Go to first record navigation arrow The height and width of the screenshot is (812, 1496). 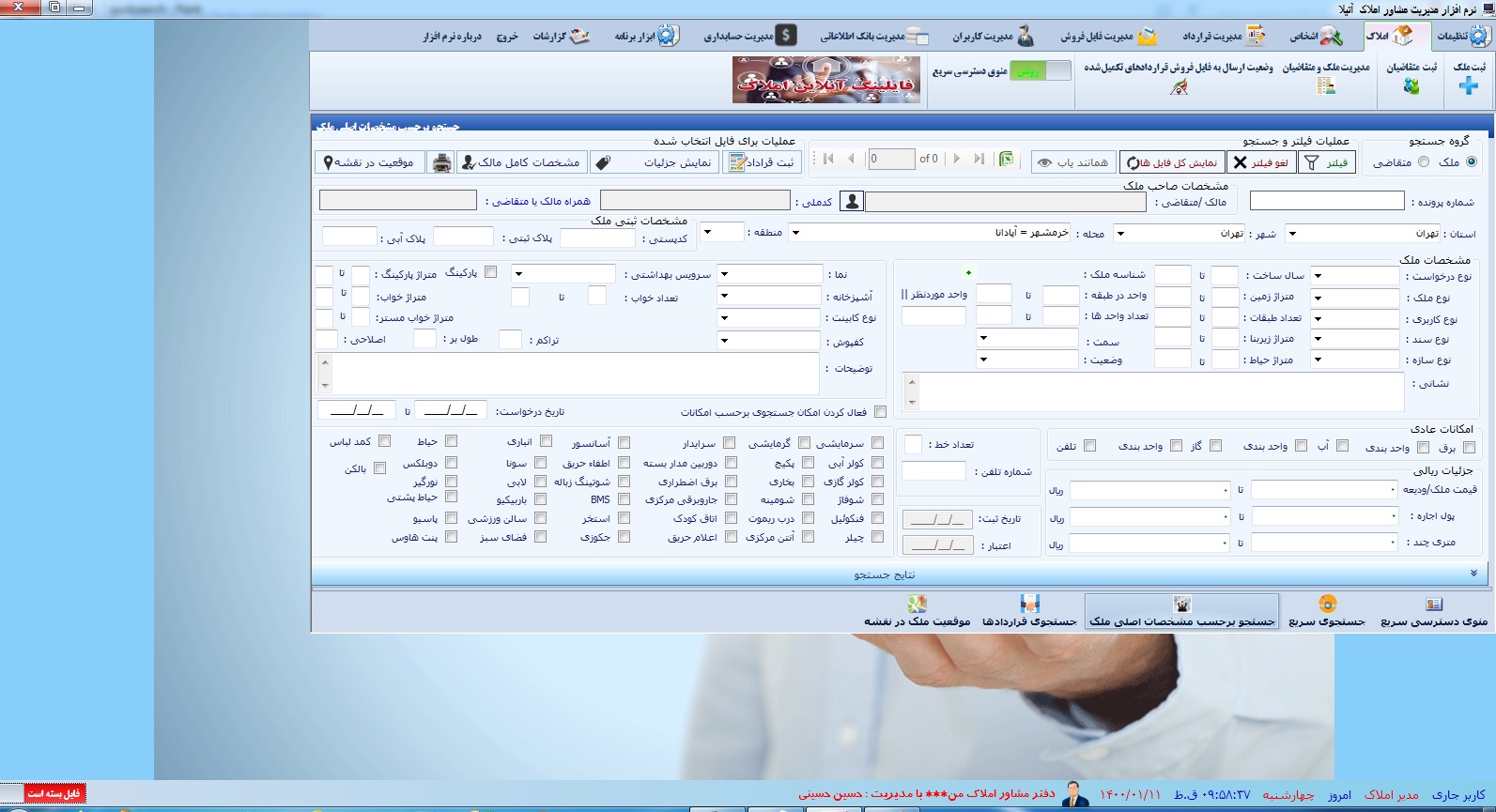(828, 159)
